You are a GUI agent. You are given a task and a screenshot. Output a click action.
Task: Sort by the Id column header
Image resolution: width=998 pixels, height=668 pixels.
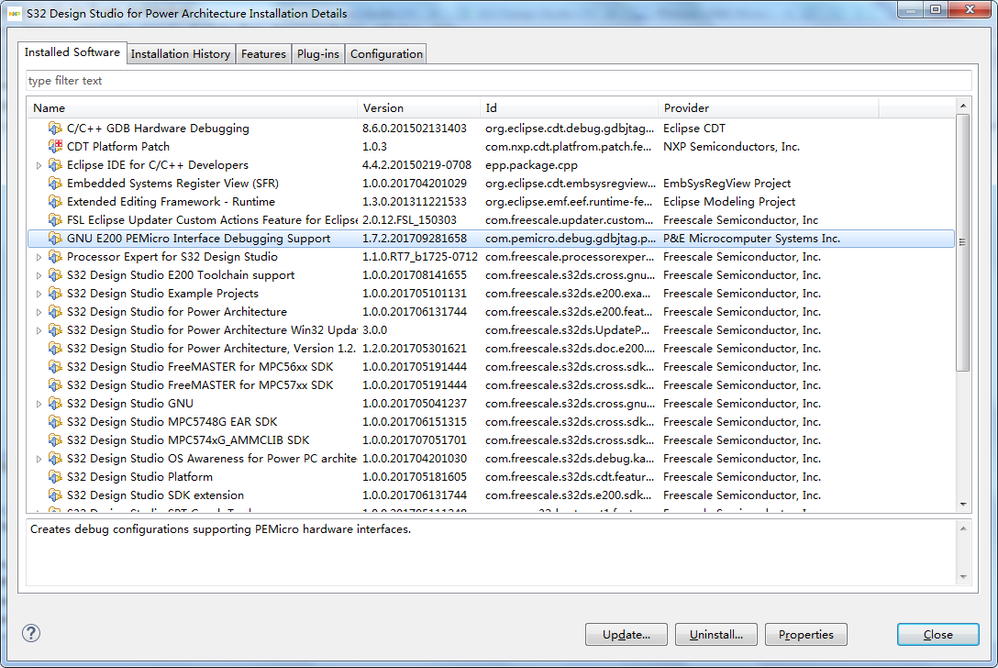569,108
